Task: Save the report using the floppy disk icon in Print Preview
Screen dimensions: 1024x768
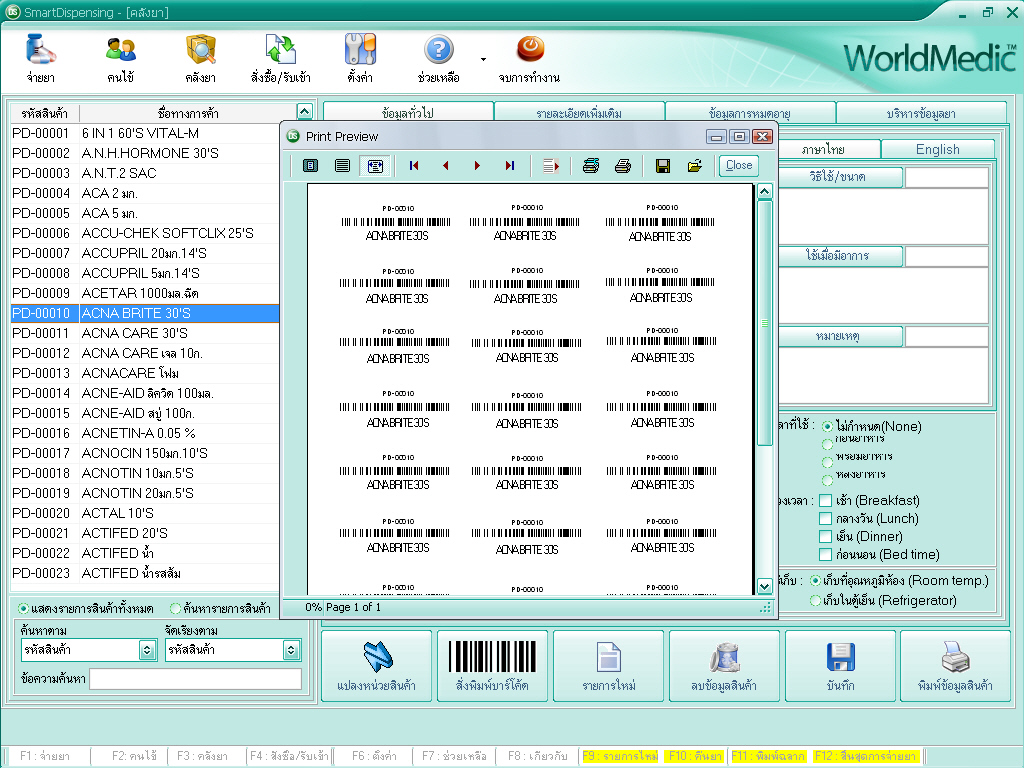Action: pos(663,166)
